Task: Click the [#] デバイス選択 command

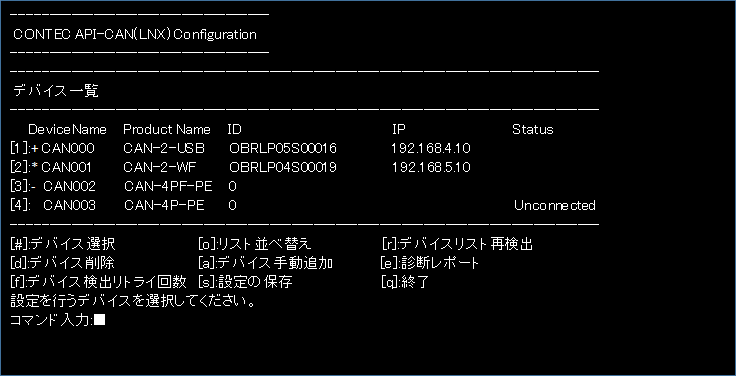Action: click(62, 244)
